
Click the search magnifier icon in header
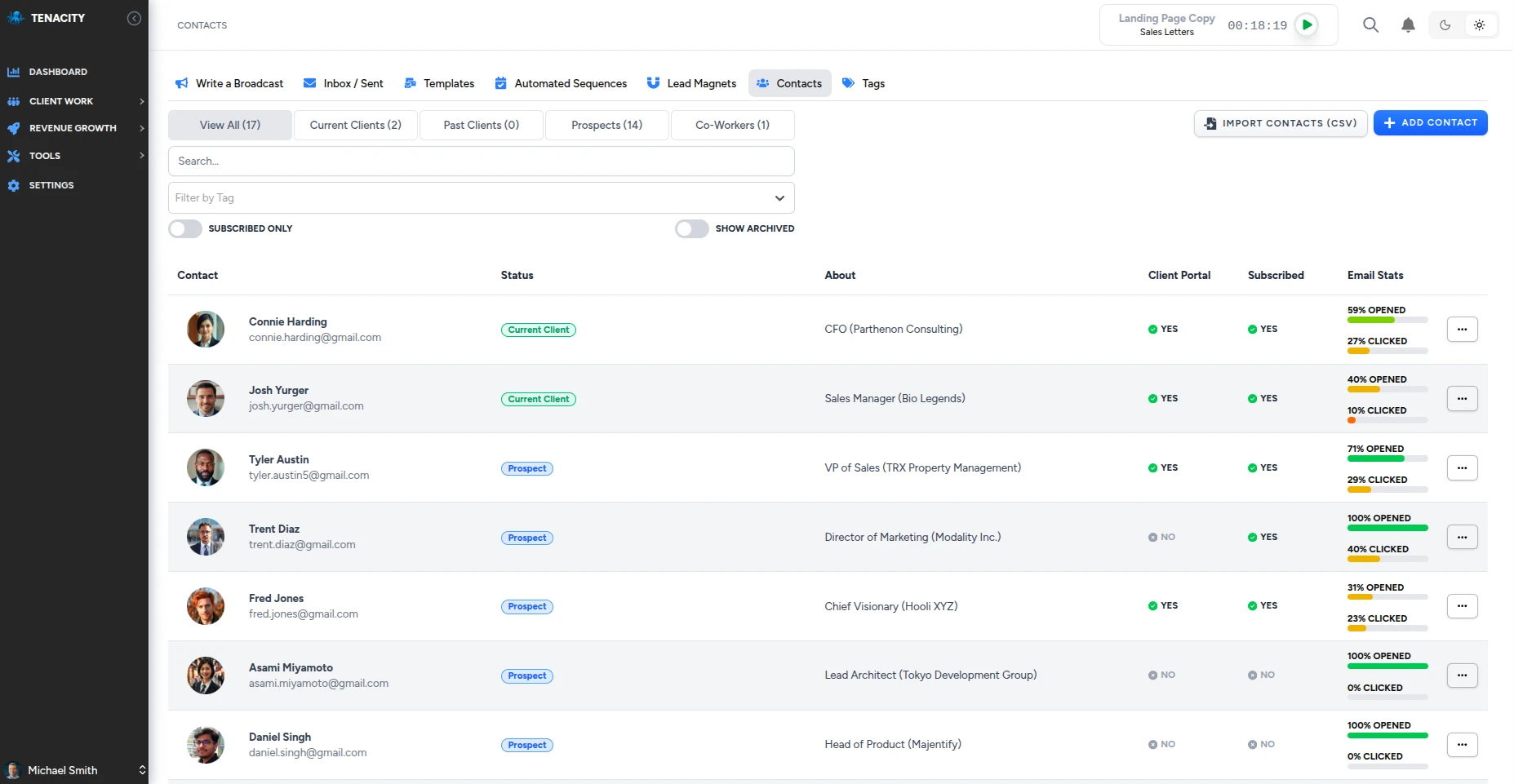point(1370,25)
